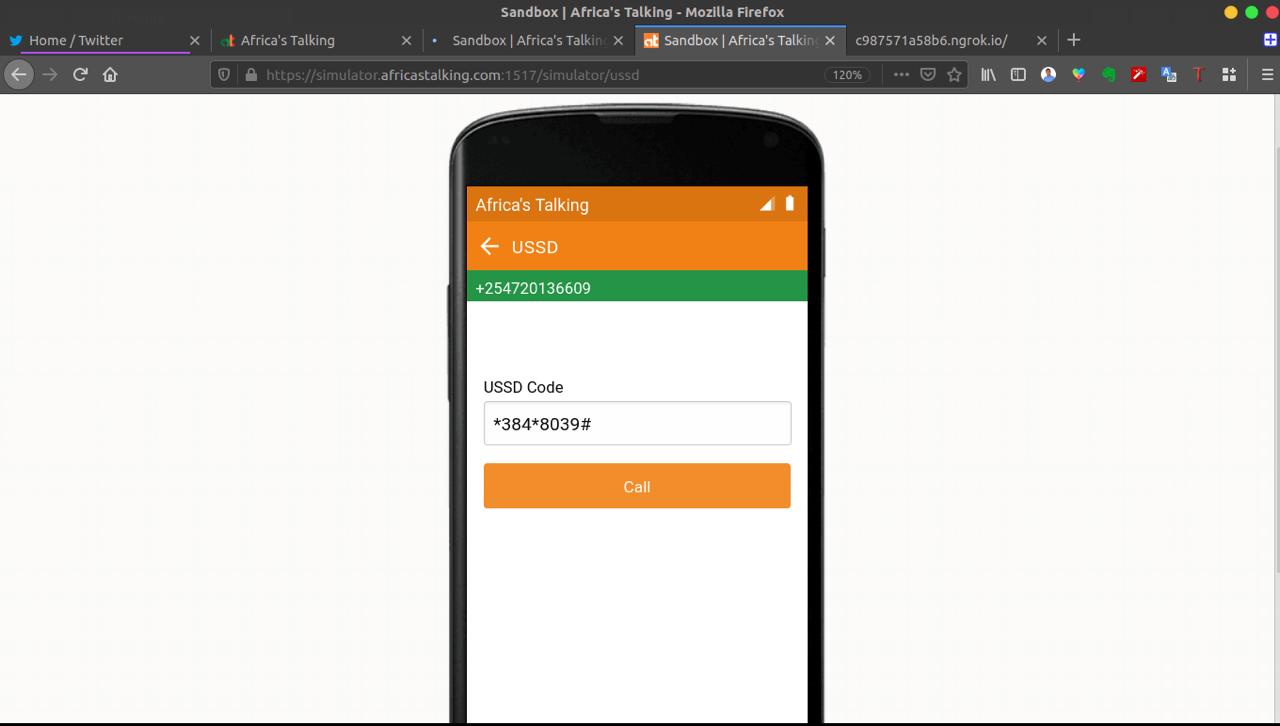Open the translate extension icon
The height and width of the screenshot is (726, 1280).
(x=1168, y=74)
